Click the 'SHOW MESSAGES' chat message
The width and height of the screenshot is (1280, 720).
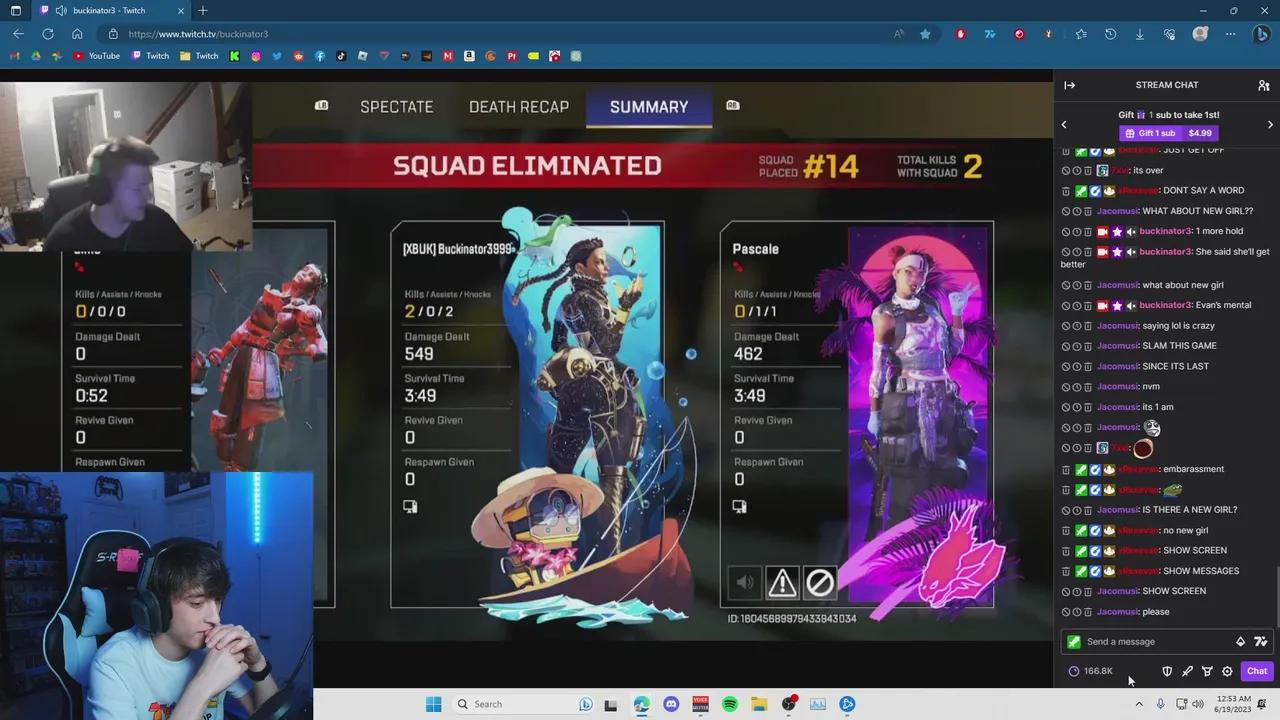click(x=1200, y=571)
